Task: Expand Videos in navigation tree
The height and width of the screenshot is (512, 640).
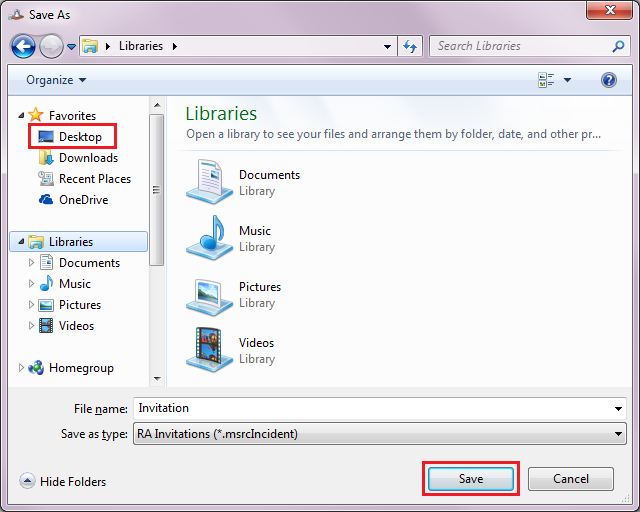Action: click(x=31, y=325)
